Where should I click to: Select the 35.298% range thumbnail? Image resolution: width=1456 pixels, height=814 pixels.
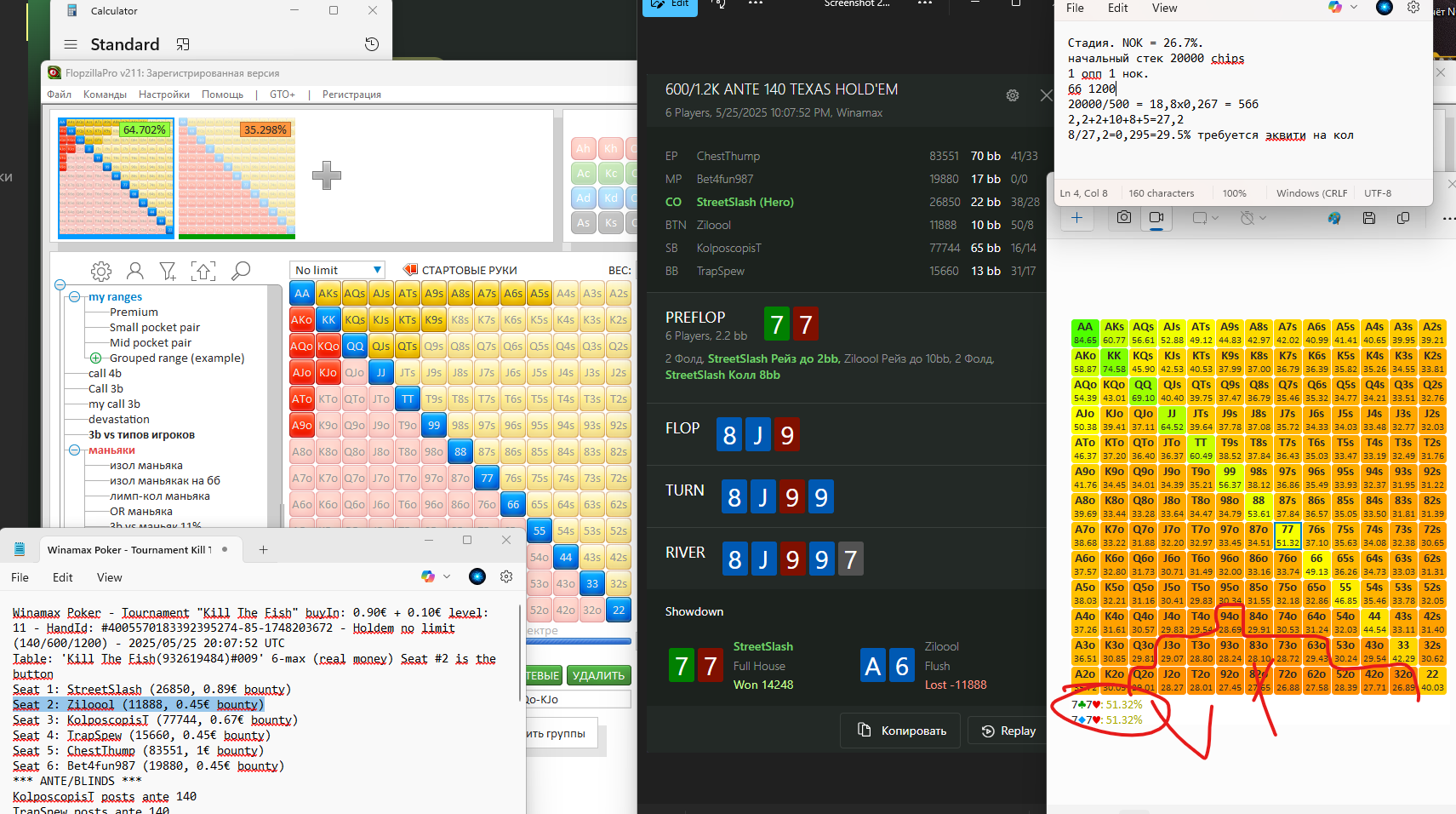pos(237,178)
